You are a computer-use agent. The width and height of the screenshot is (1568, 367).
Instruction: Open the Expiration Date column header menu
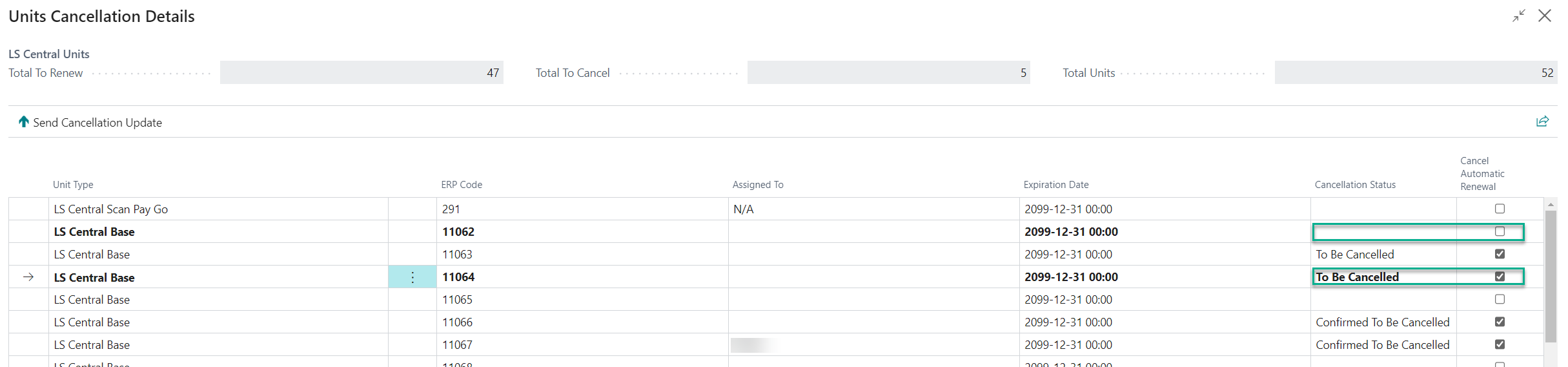1055,185
